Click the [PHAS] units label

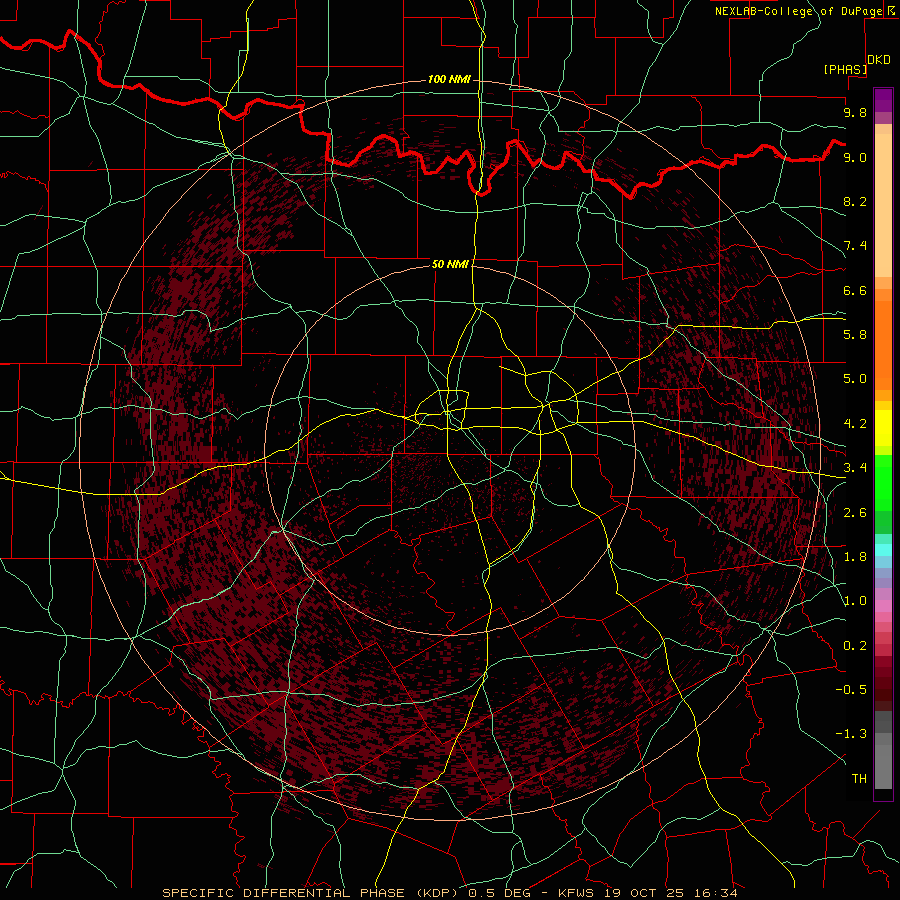pos(845,69)
